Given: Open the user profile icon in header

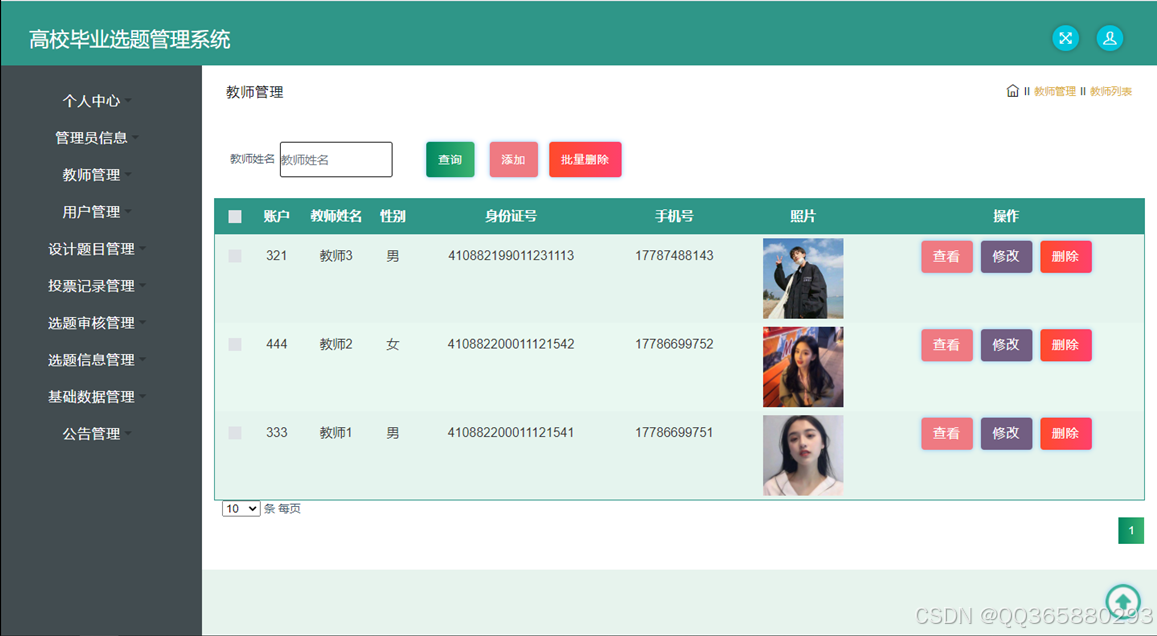Looking at the screenshot, I should [1110, 38].
